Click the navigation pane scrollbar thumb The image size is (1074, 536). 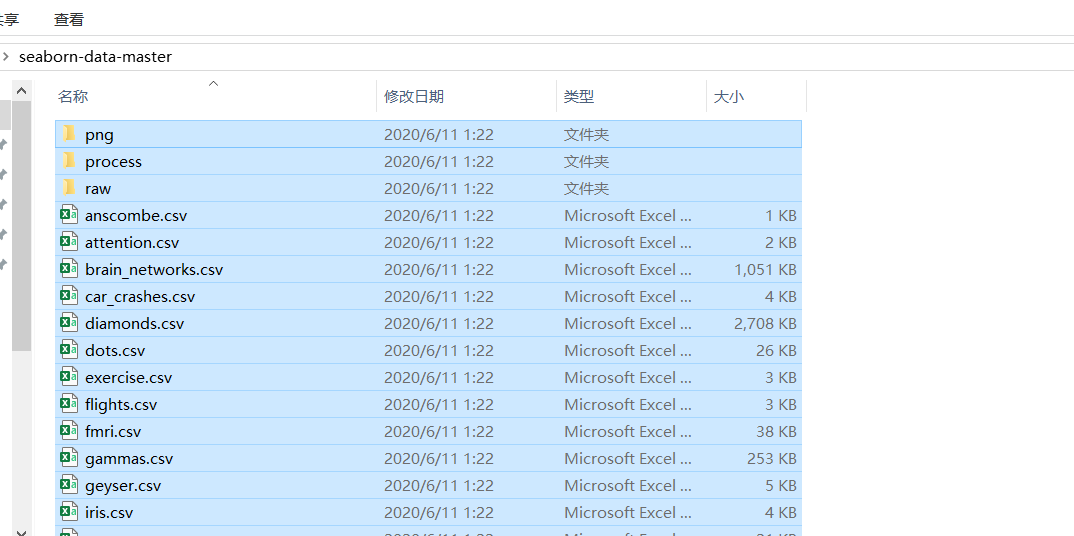(x=22, y=226)
